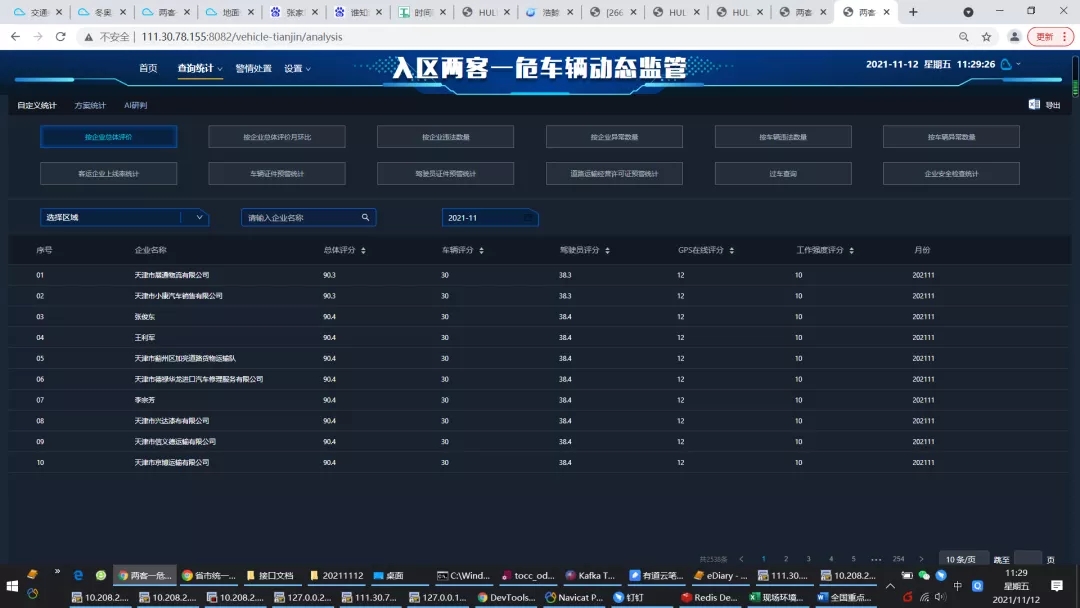Viewport: 1080px width, 608px height.
Task: Open the 查询统计 dropdown menu
Action: [200, 68]
